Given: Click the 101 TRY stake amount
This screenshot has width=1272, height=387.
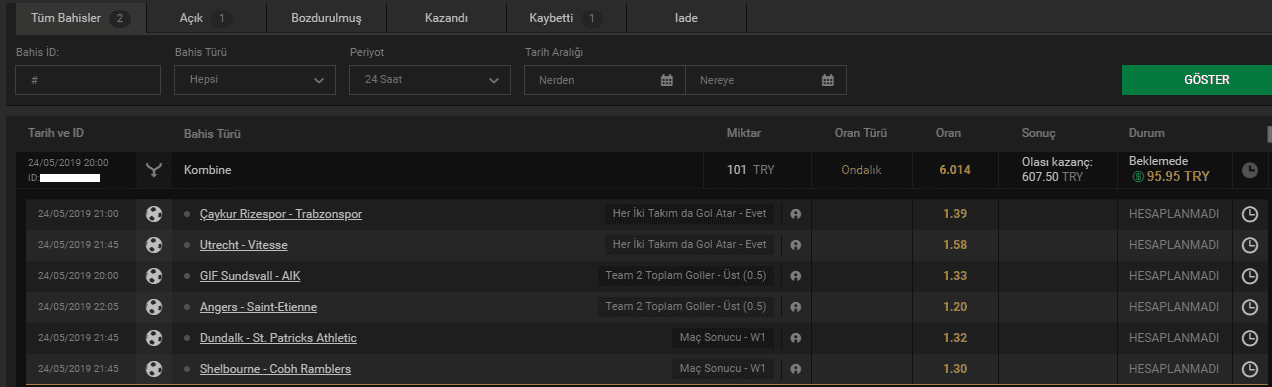Looking at the screenshot, I should [750, 170].
